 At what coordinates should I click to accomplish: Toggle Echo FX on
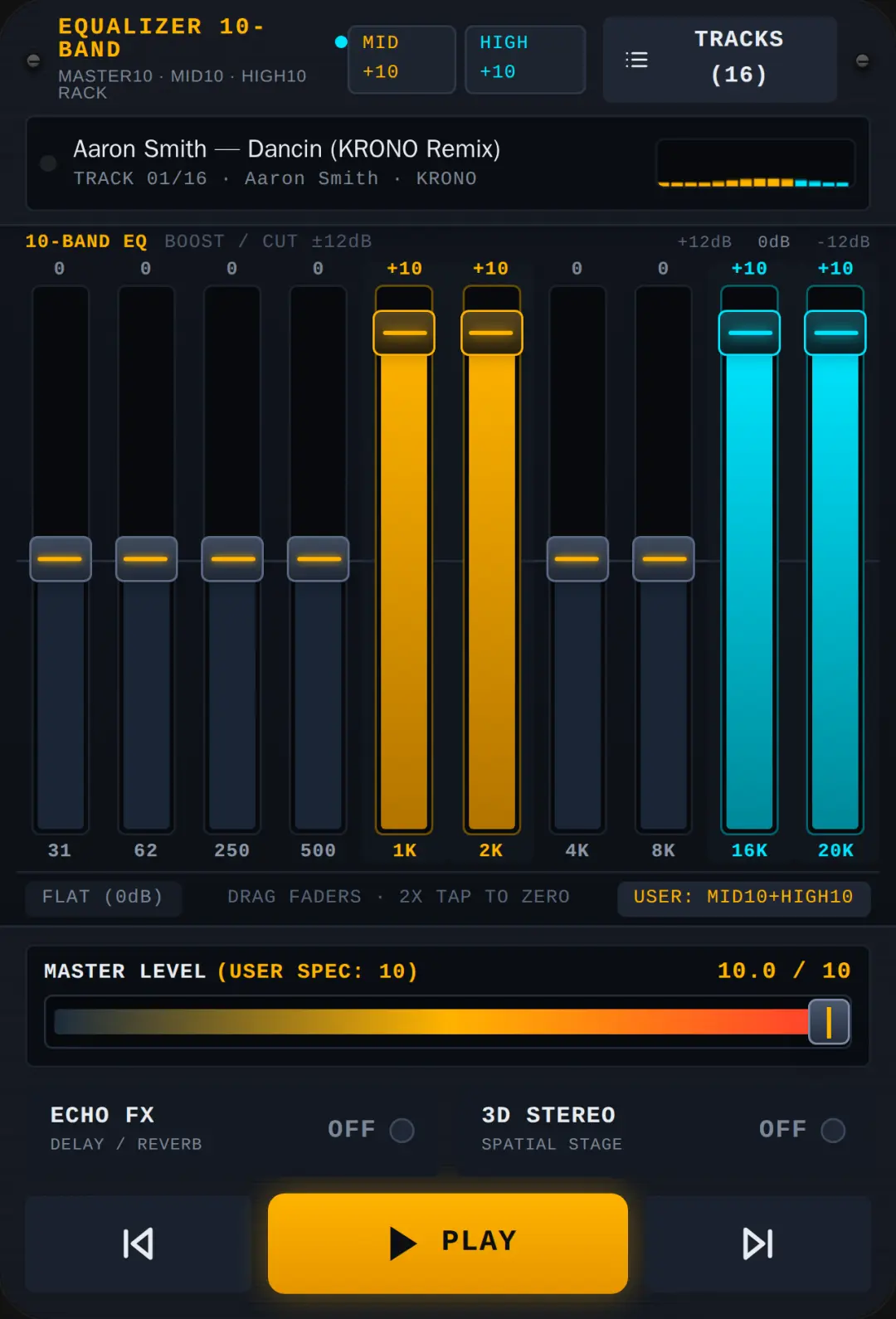pyautogui.click(x=402, y=1130)
